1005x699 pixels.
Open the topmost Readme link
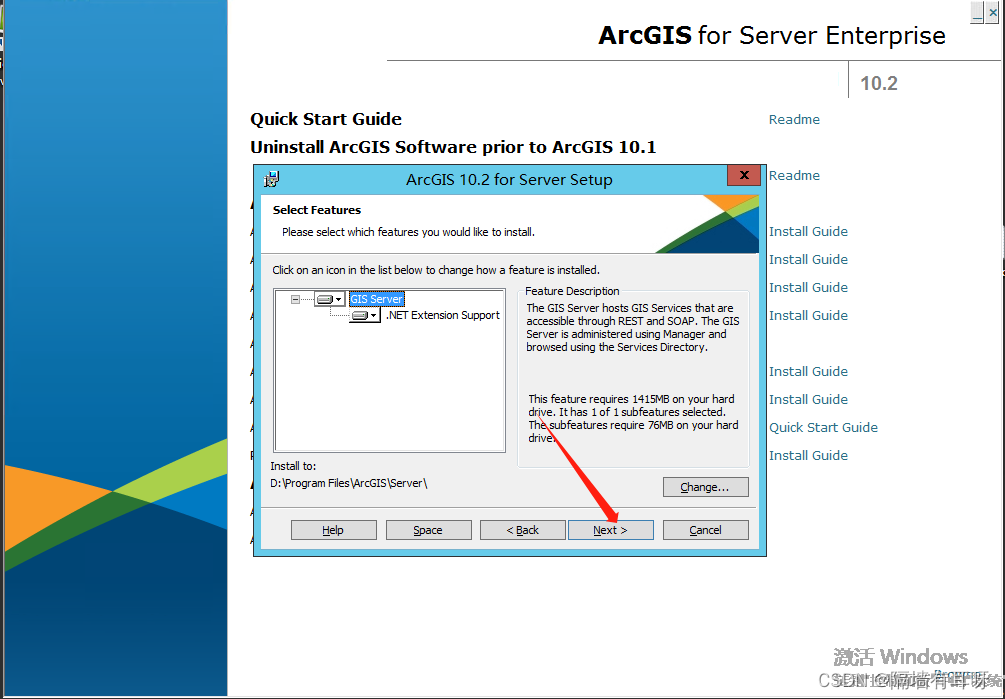tap(793, 119)
